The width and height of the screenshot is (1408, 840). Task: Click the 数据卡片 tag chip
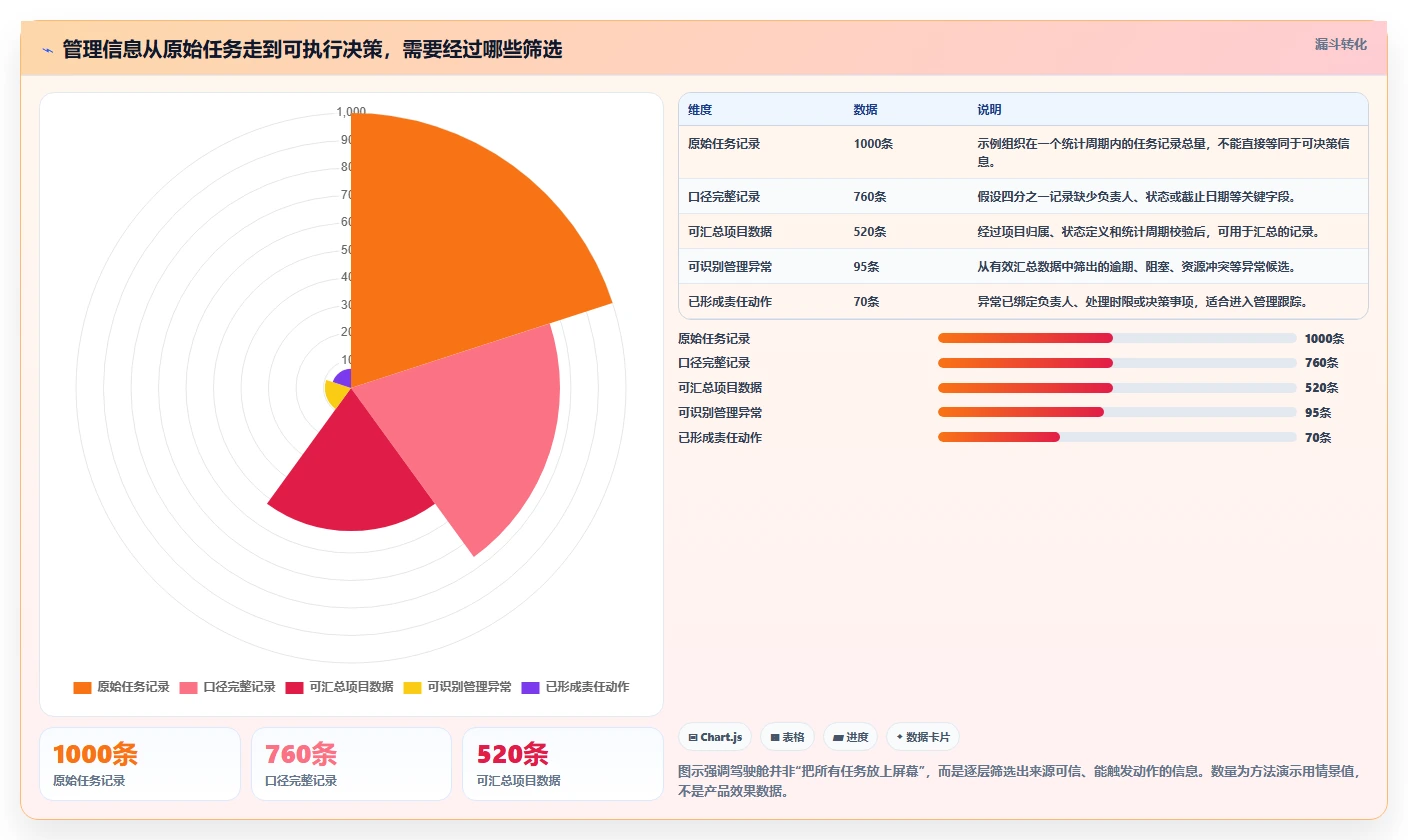click(x=923, y=737)
